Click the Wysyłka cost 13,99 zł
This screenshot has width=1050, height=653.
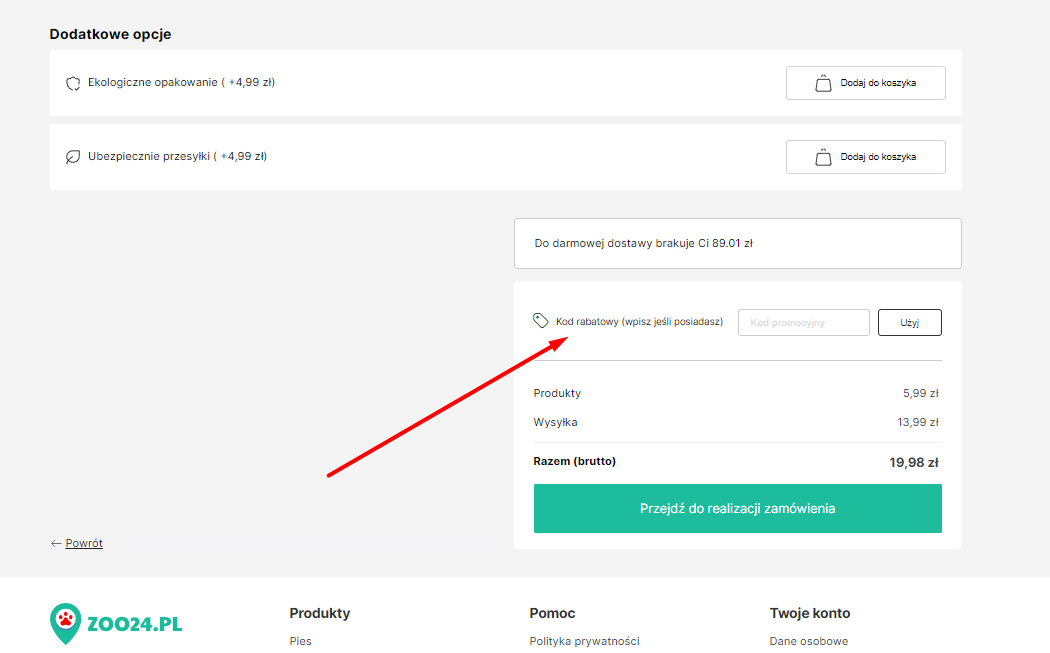tap(917, 422)
